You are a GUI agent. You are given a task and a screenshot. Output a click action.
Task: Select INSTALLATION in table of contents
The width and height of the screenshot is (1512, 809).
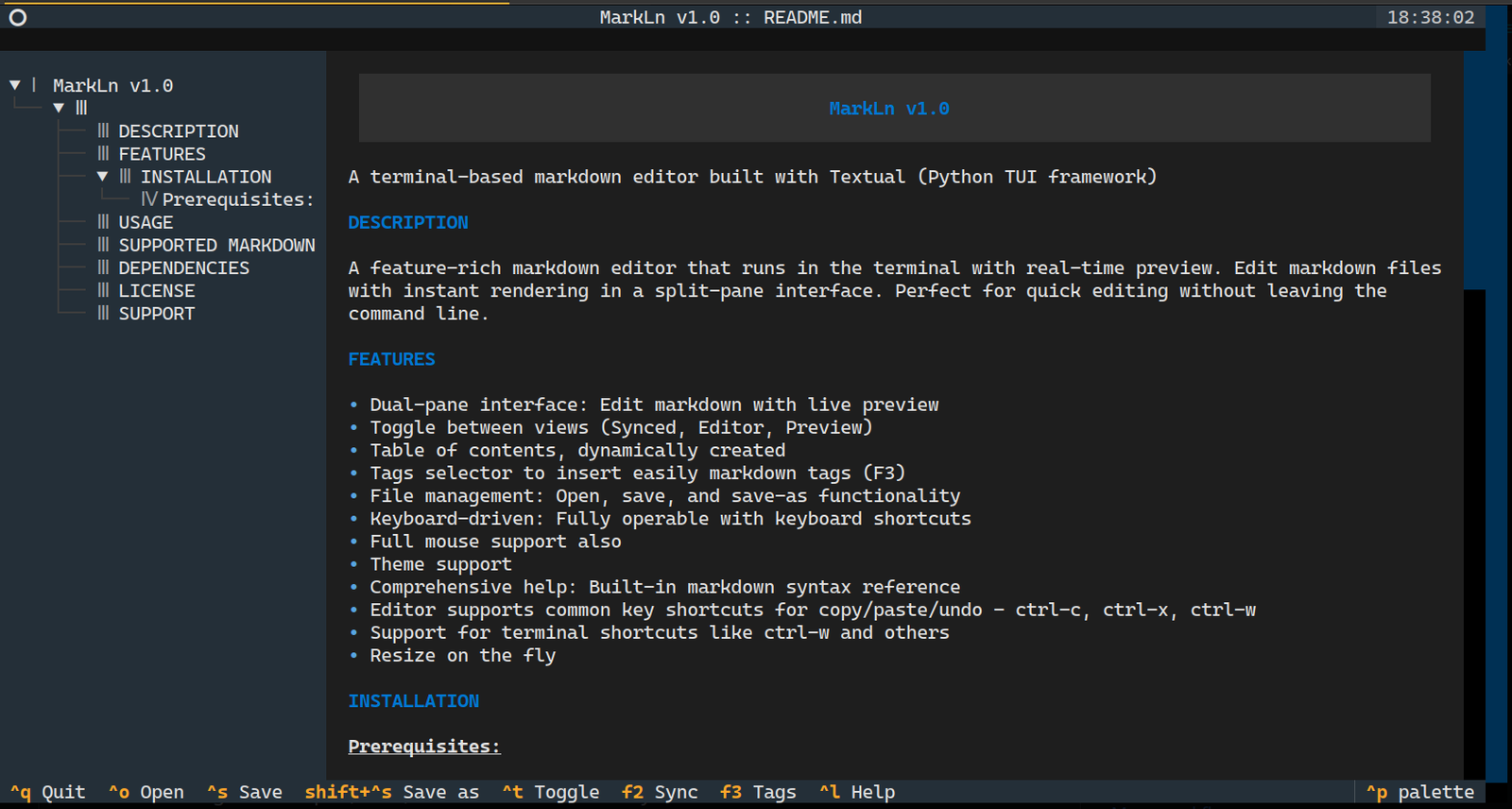click(206, 177)
